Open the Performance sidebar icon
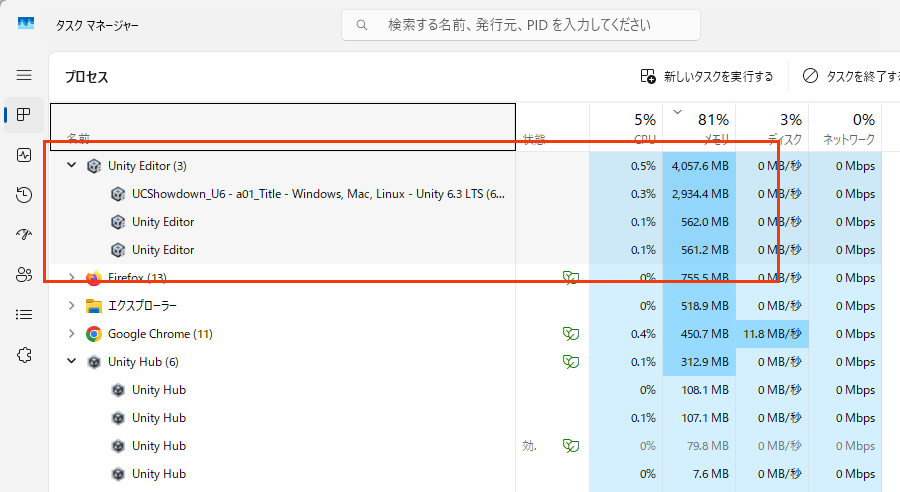900x492 pixels. point(24,155)
